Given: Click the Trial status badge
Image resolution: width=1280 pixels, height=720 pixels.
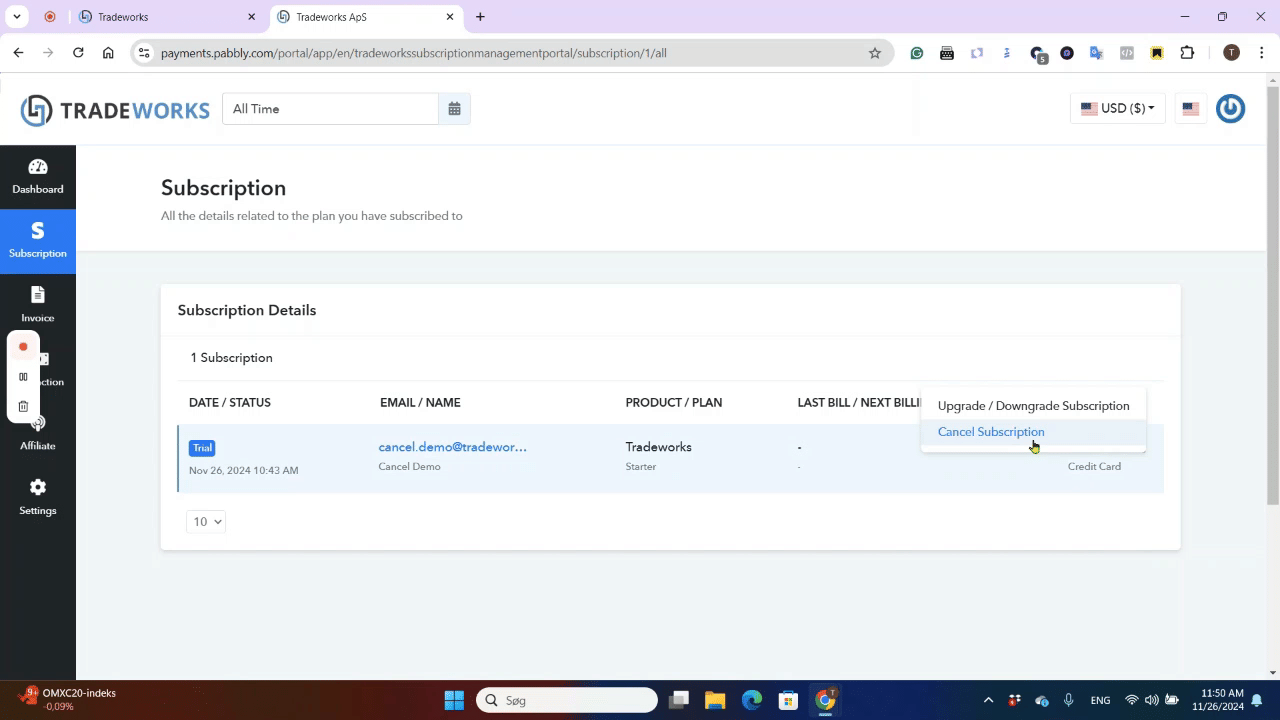Looking at the screenshot, I should [x=202, y=448].
